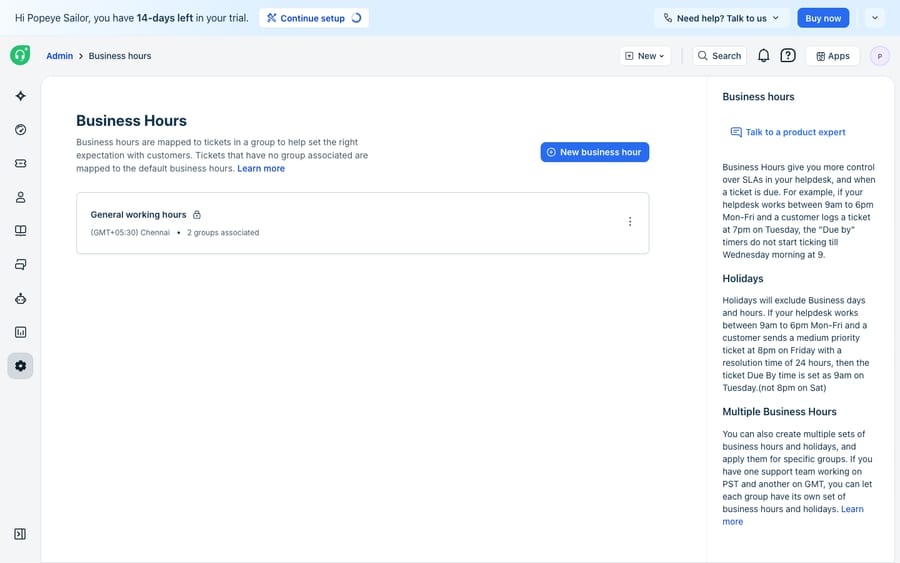Click the lock icon beside General working hours
The width and height of the screenshot is (900, 563).
pos(197,215)
